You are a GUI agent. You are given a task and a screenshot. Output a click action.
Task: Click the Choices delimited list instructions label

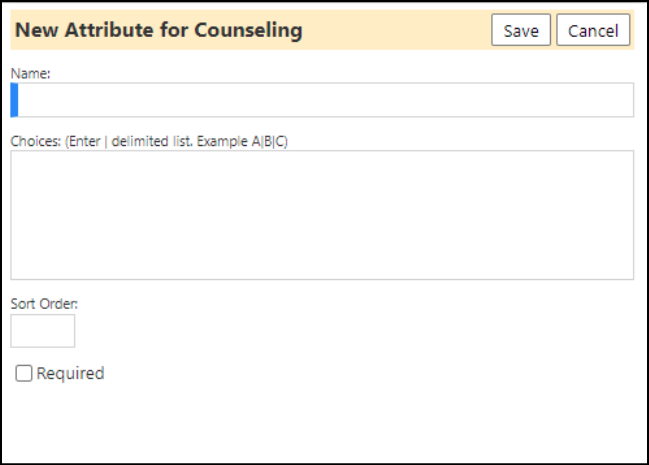(149, 141)
